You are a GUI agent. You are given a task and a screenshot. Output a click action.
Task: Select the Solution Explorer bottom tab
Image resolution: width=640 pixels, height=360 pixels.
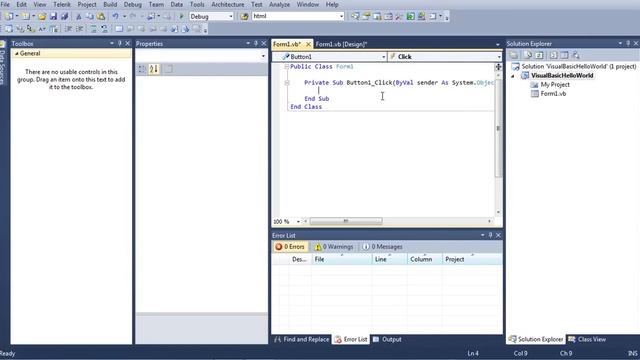pyautogui.click(x=536, y=339)
